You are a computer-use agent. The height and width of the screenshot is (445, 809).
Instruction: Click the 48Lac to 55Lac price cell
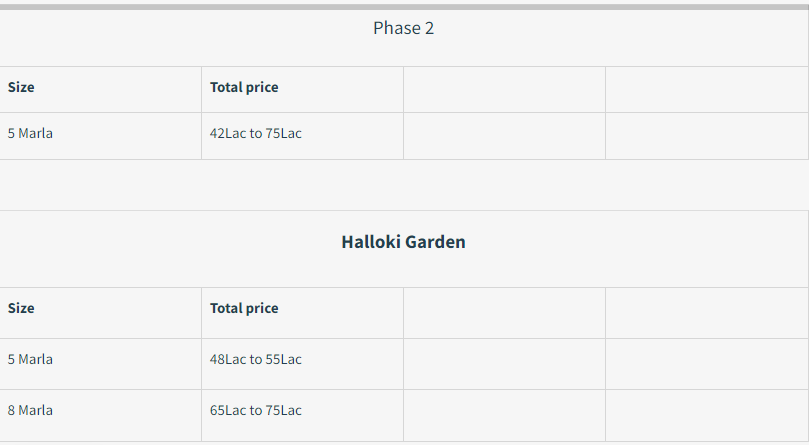[x=256, y=359]
